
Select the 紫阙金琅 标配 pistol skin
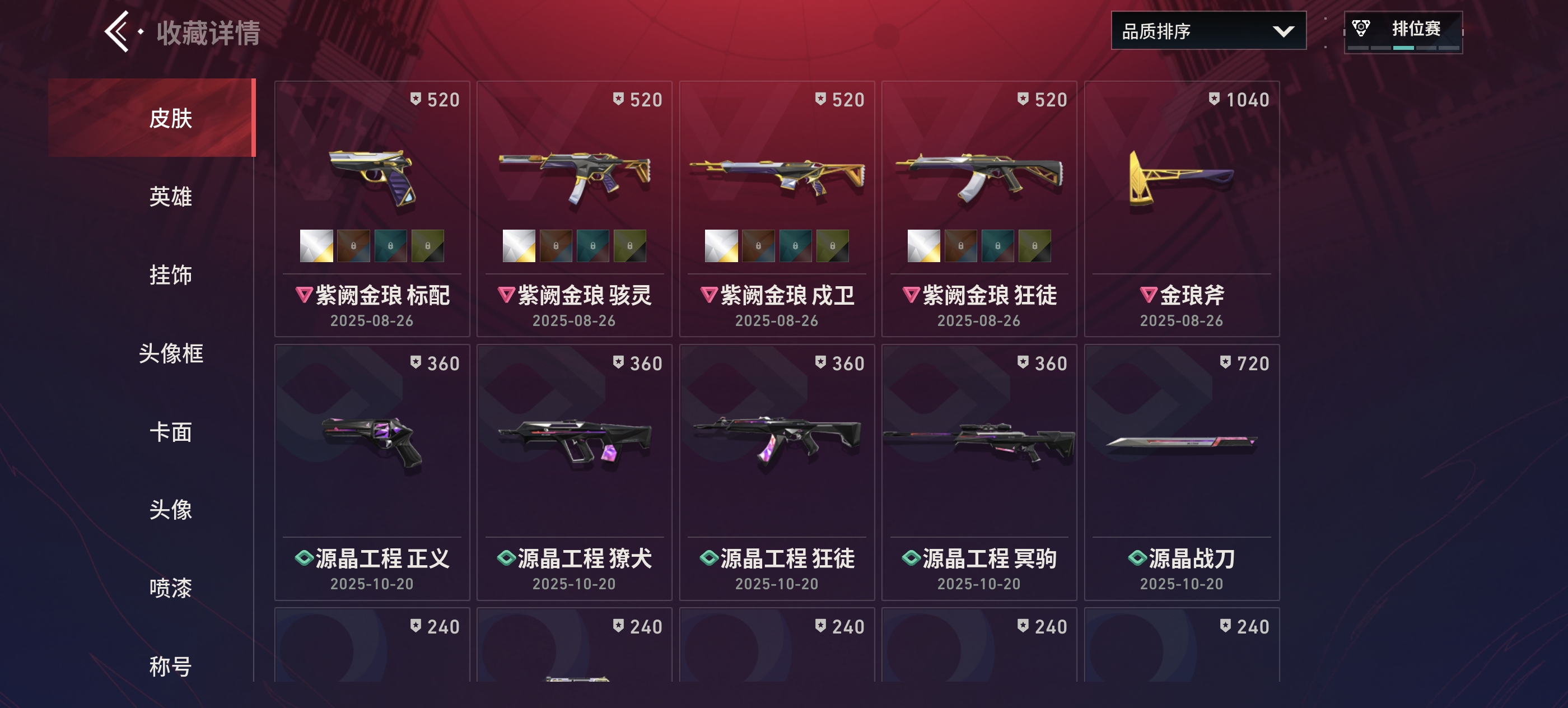click(x=372, y=209)
